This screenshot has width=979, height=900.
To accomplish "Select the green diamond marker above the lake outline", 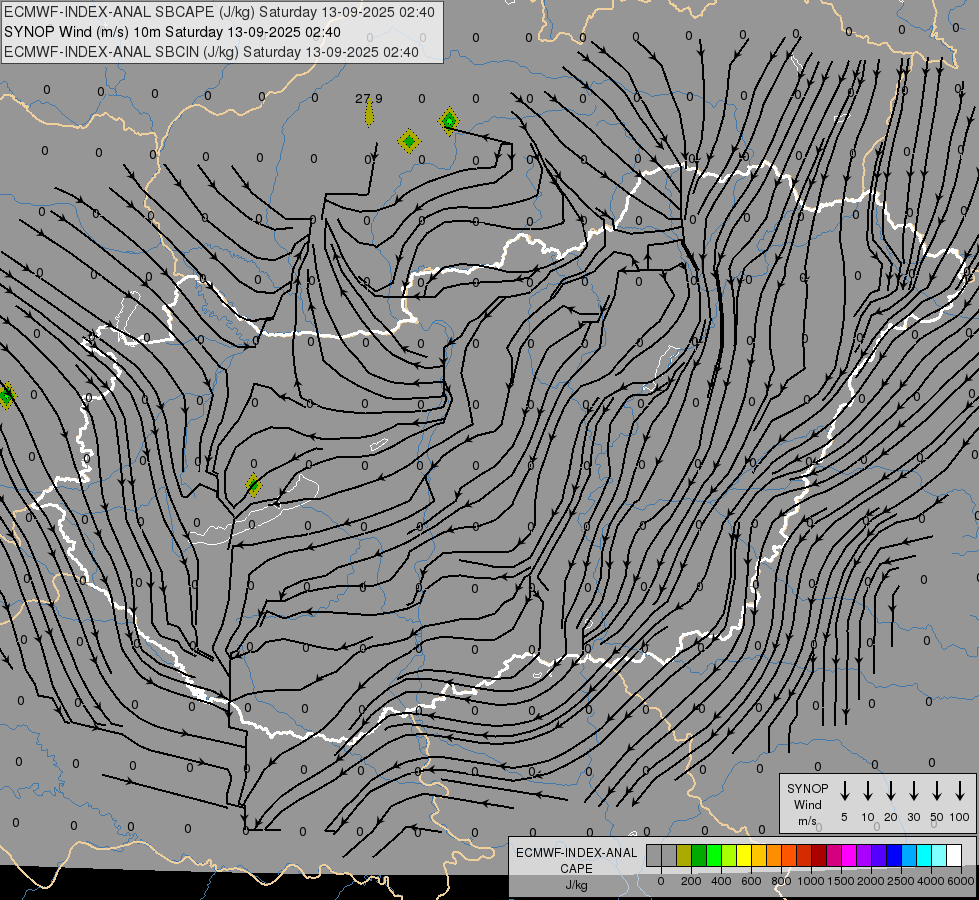I will [x=253, y=485].
